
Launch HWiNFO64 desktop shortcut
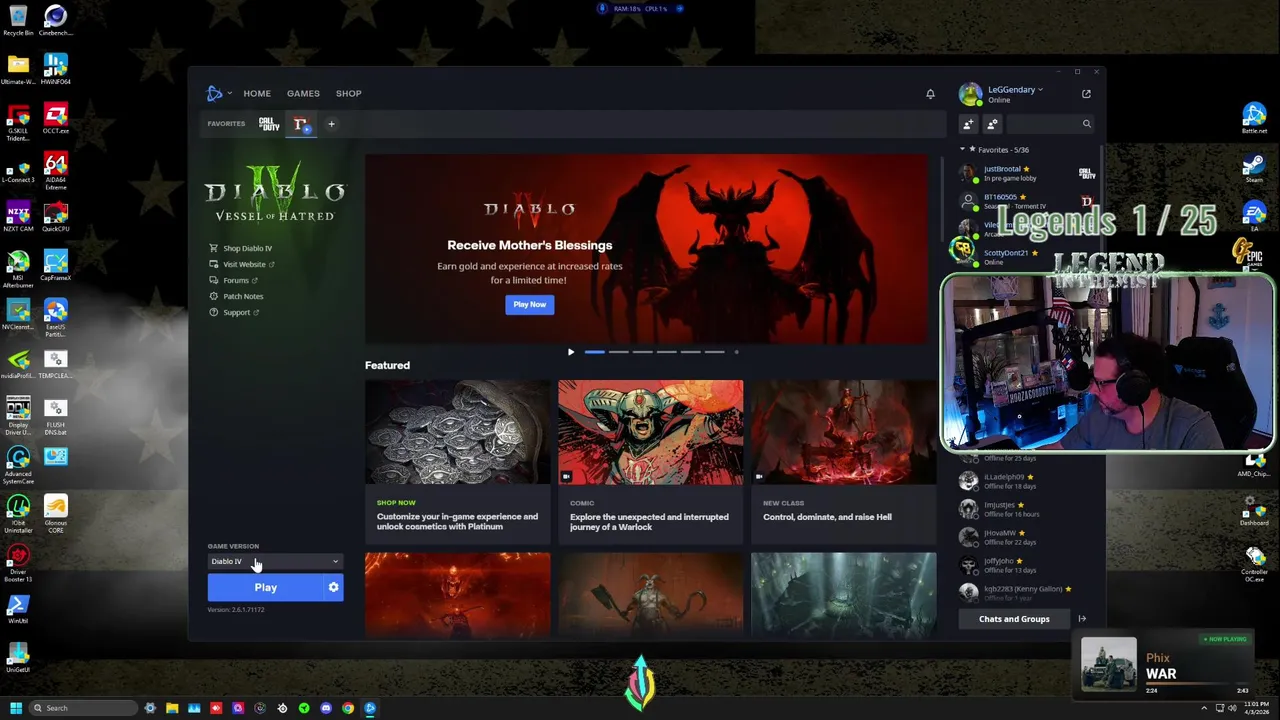[55, 68]
